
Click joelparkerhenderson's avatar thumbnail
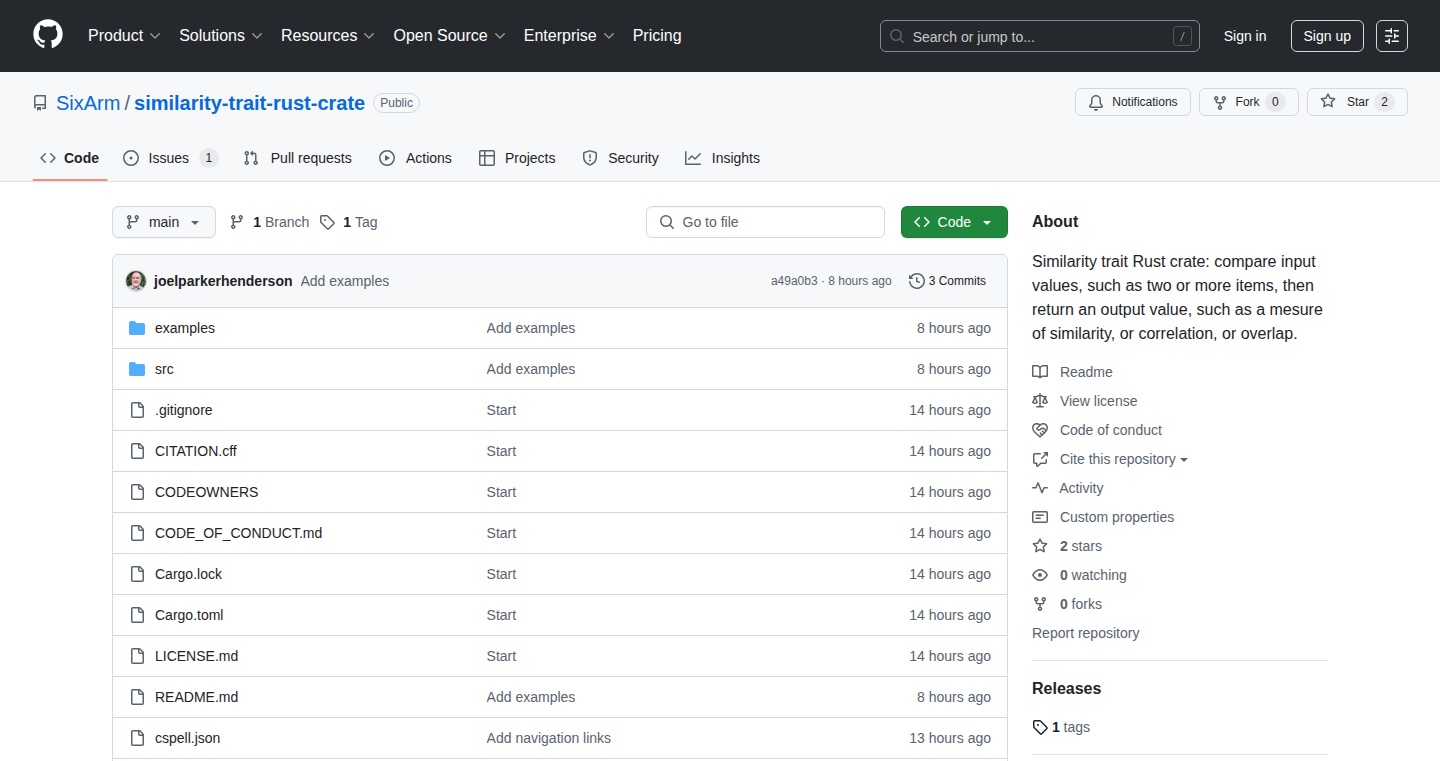[x=136, y=281]
